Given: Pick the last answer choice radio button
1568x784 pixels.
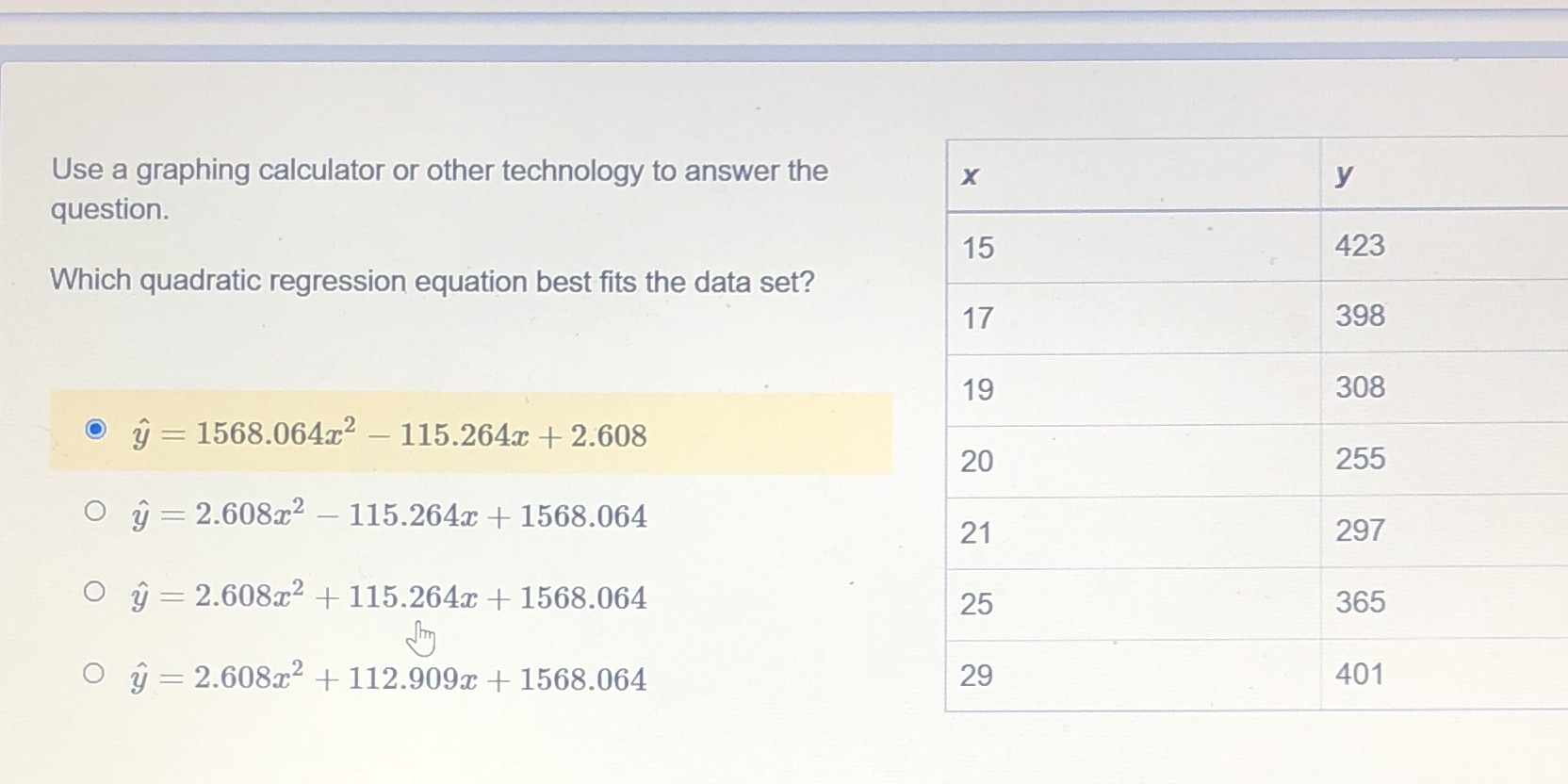Looking at the screenshot, I should pos(96,672).
